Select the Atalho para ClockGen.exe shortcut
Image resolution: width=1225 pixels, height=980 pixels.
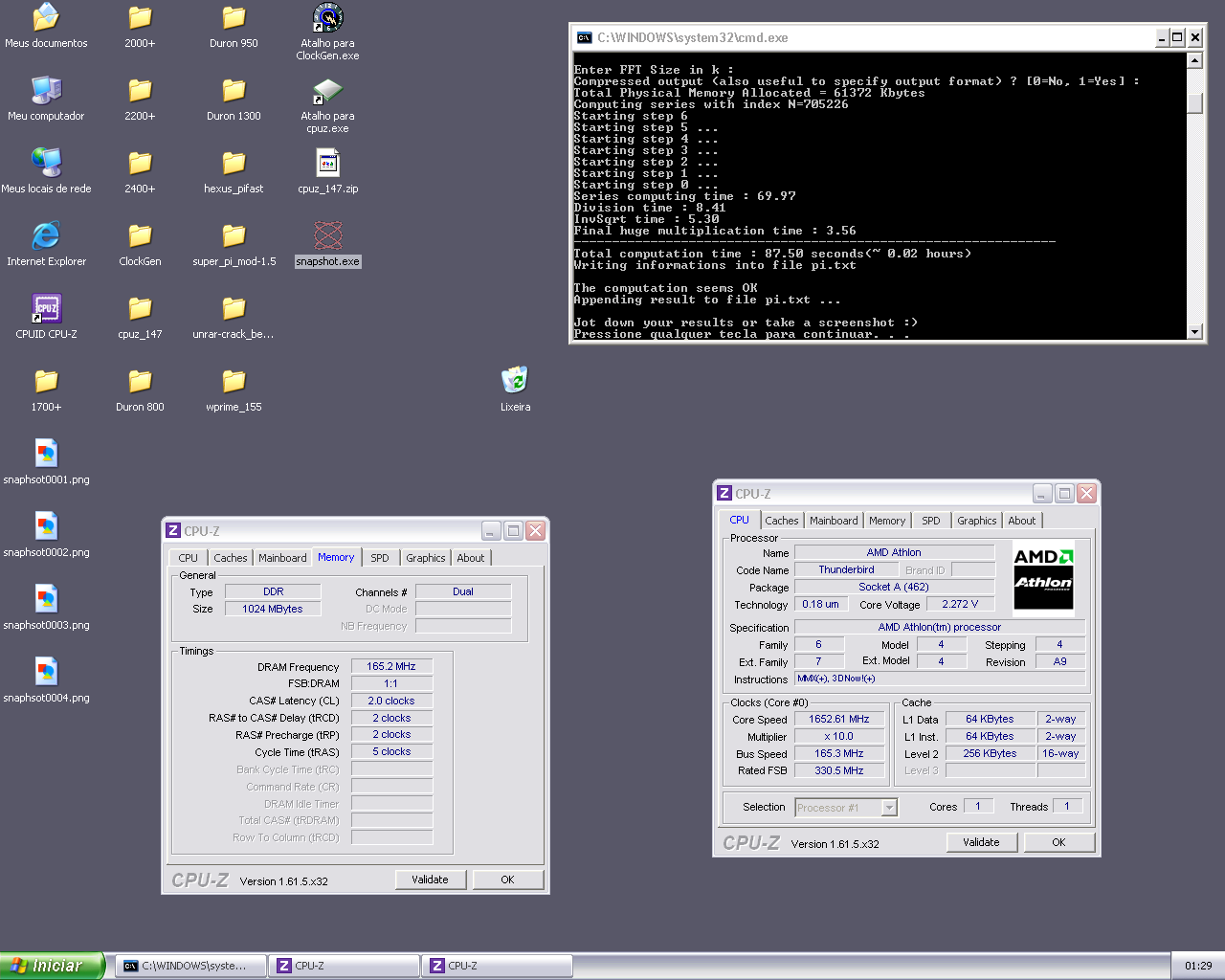(x=327, y=32)
